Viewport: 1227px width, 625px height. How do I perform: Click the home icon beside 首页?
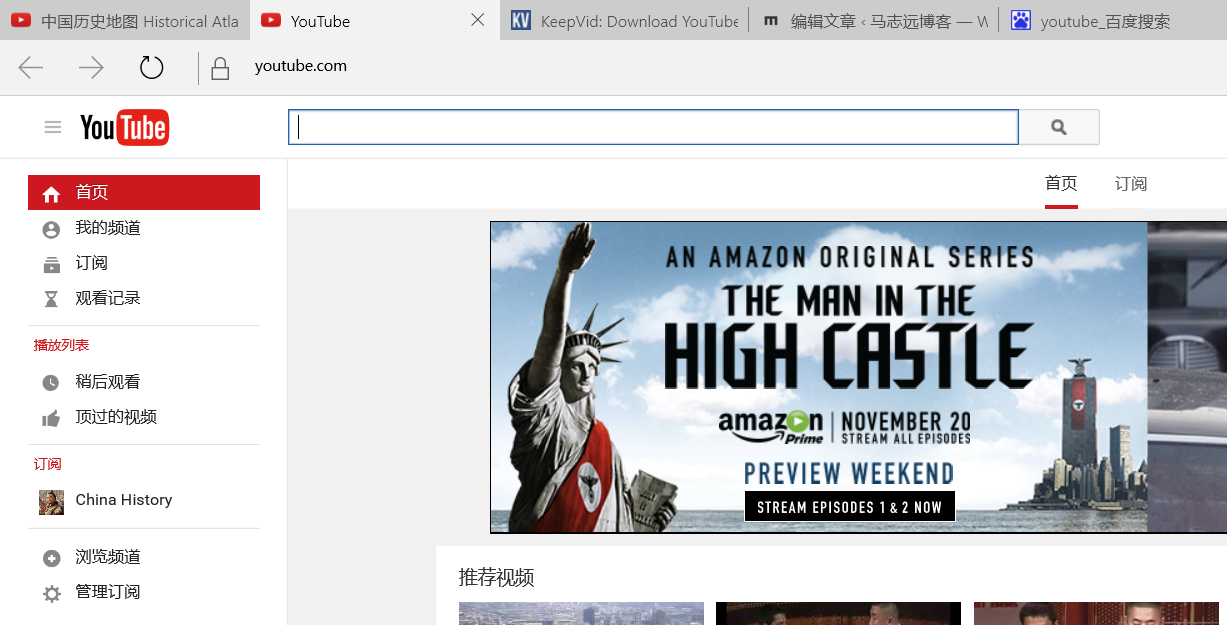coord(51,194)
